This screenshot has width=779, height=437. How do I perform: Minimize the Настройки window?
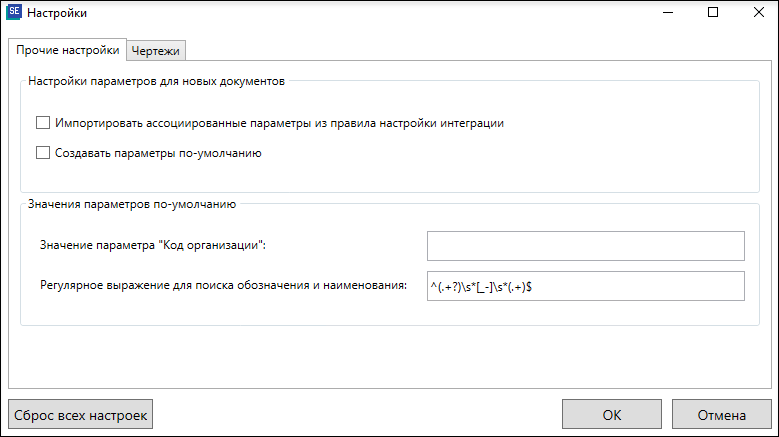pos(668,12)
